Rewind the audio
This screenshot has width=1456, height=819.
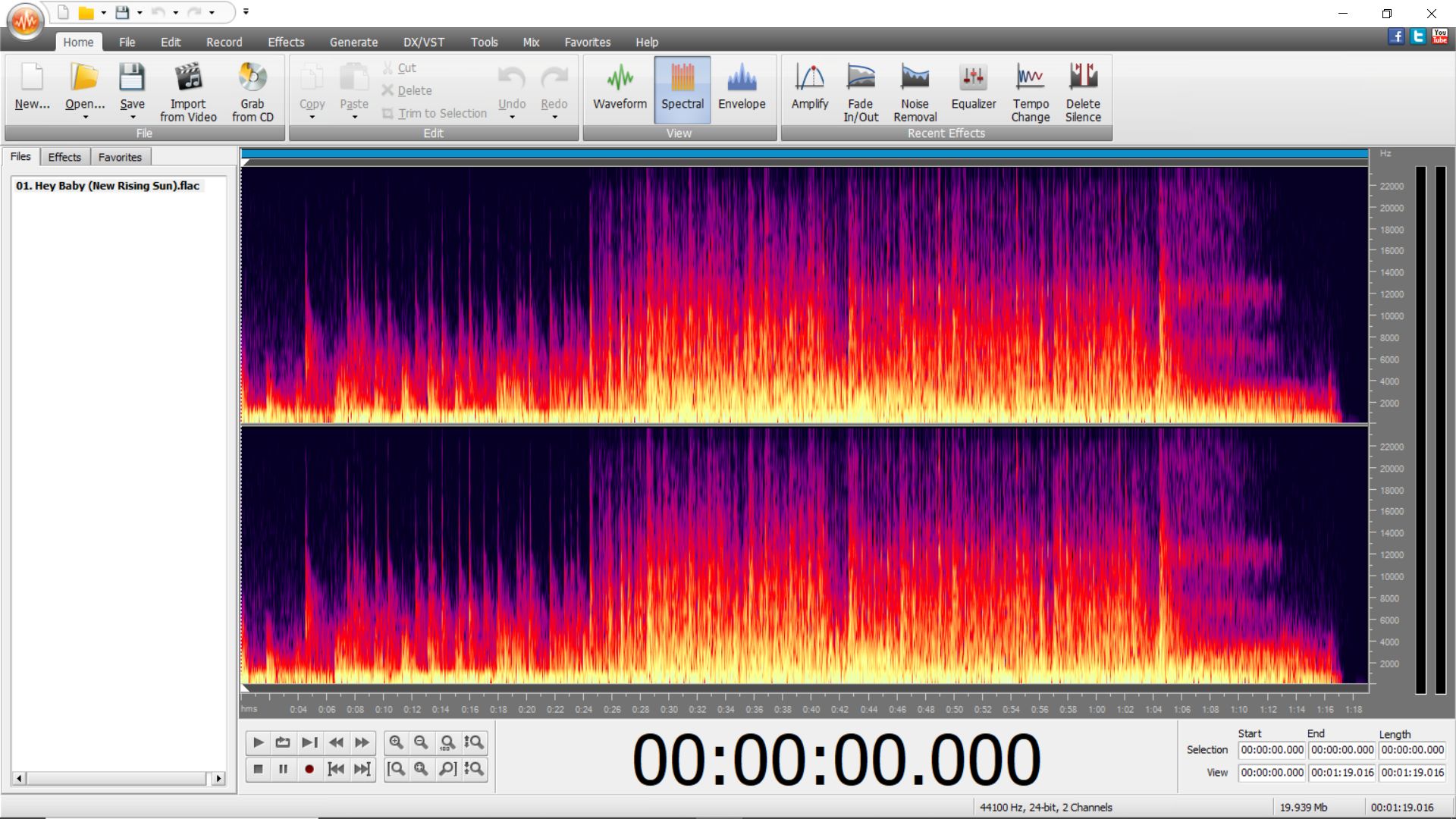pyautogui.click(x=336, y=742)
